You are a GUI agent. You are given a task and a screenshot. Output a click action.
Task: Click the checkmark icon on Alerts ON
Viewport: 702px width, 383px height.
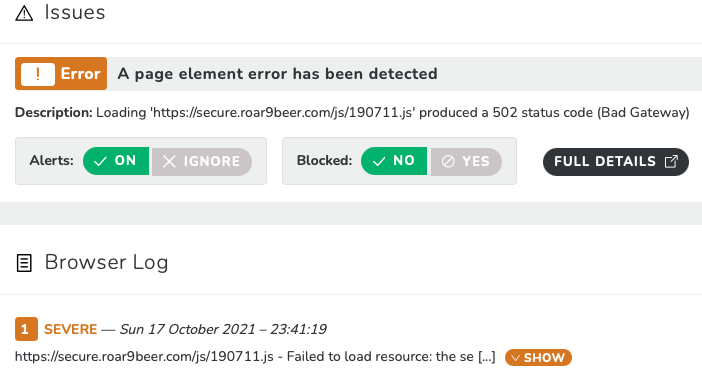100,161
